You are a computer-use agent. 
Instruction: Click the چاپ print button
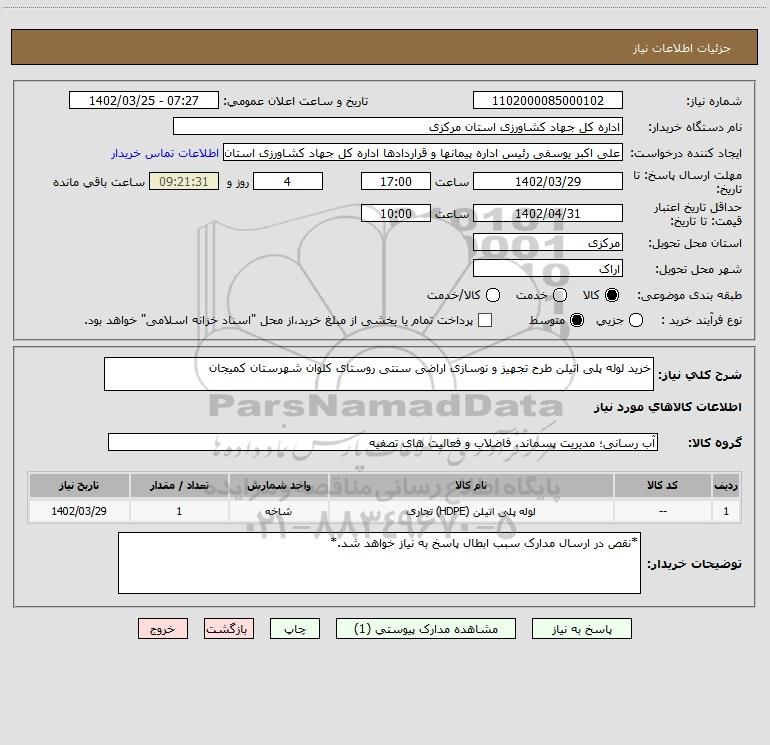point(295,629)
